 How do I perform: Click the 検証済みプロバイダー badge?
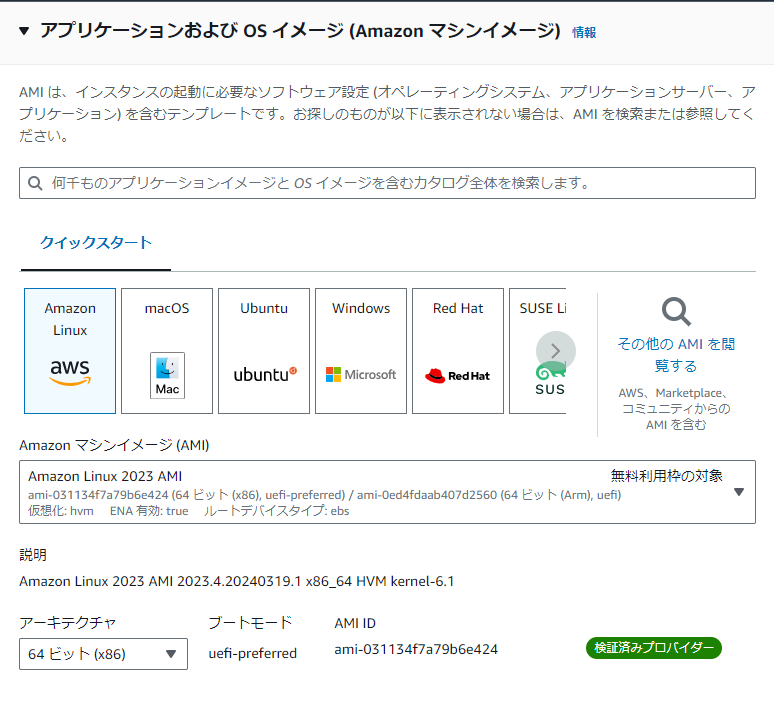pyautogui.click(x=654, y=648)
